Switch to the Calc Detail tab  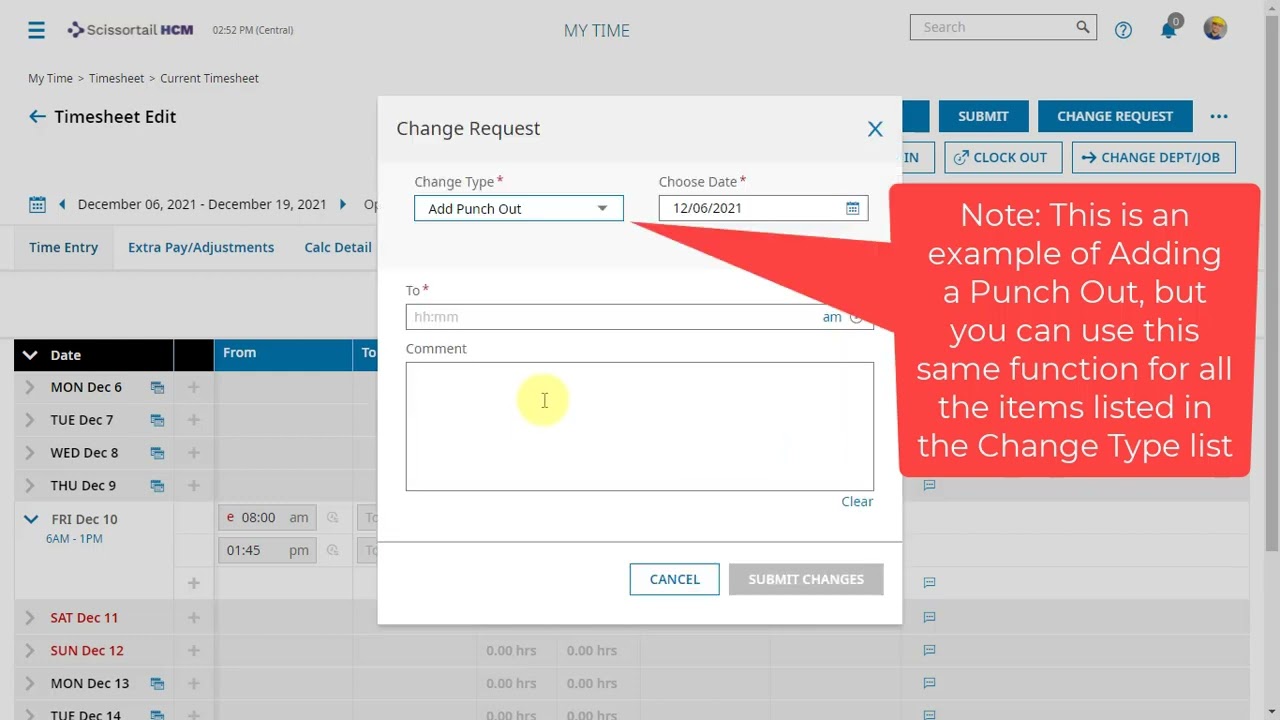click(x=337, y=247)
